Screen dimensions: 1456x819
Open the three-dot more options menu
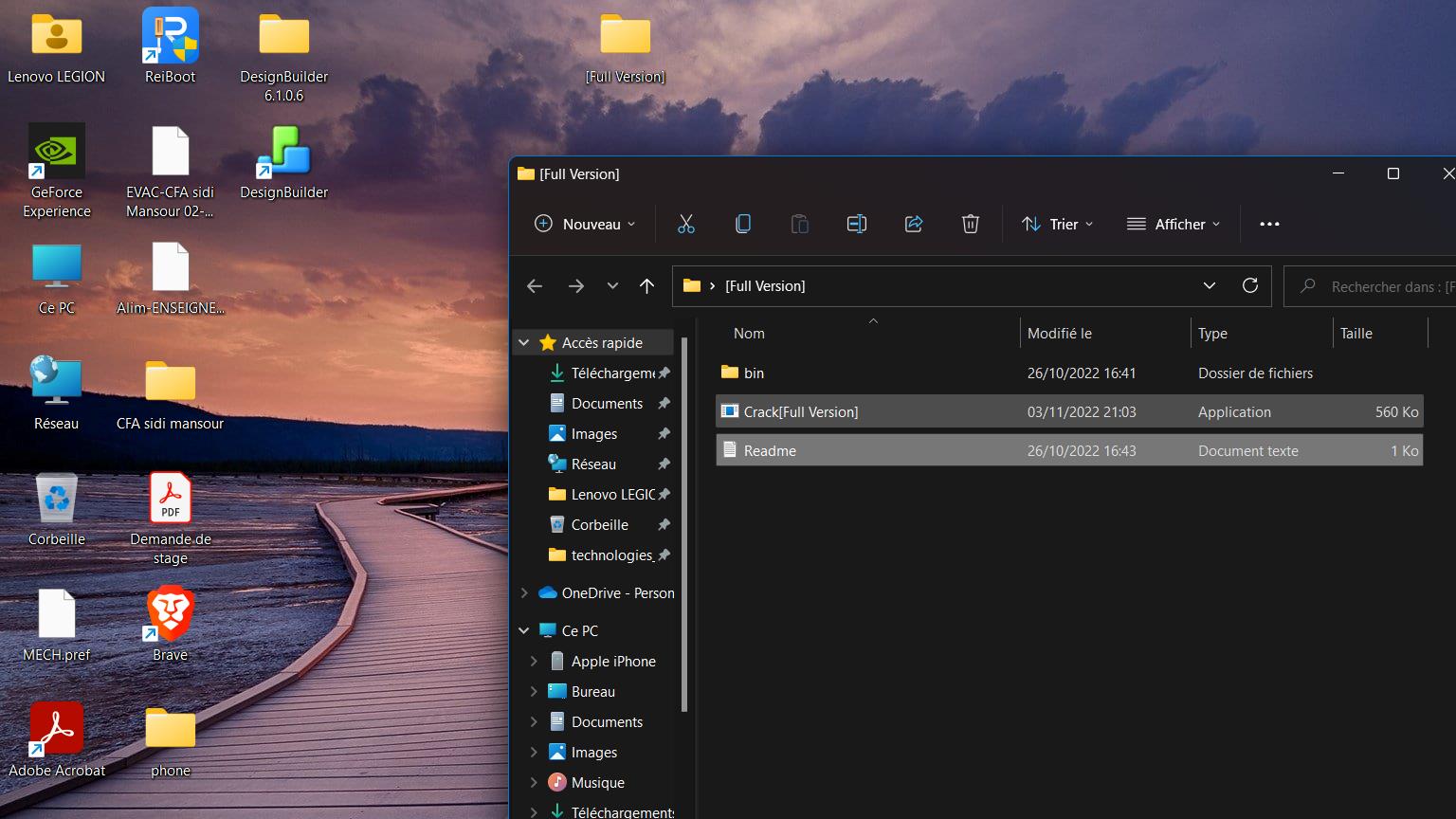[x=1269, y=224]
